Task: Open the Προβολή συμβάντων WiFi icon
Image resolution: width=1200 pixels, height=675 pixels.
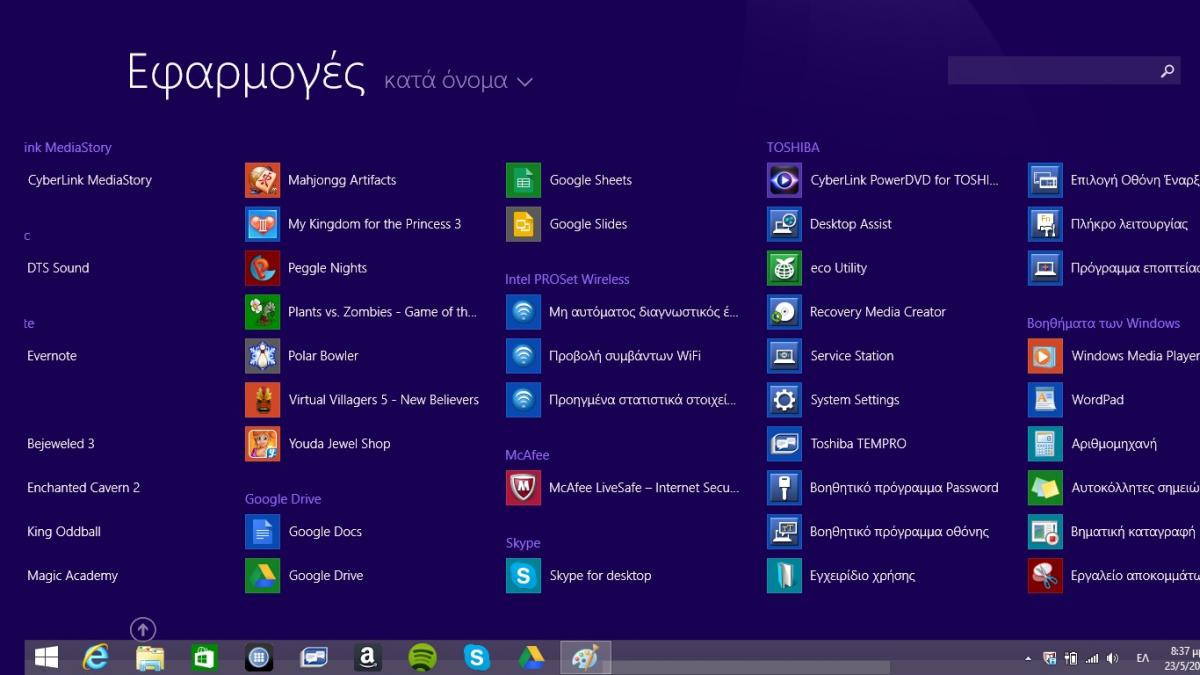Action: (523, 356)
